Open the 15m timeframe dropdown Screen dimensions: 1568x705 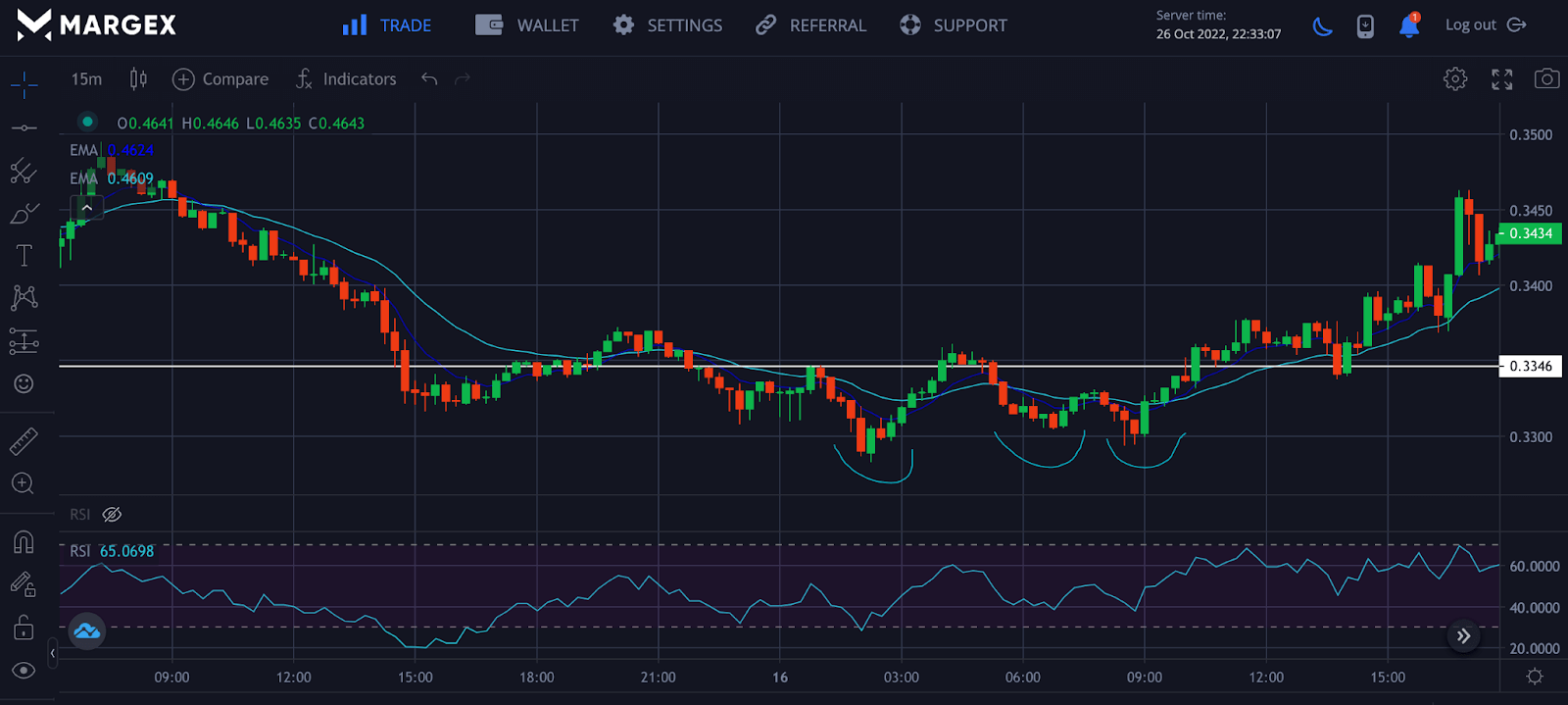click(x=86, y=79)
